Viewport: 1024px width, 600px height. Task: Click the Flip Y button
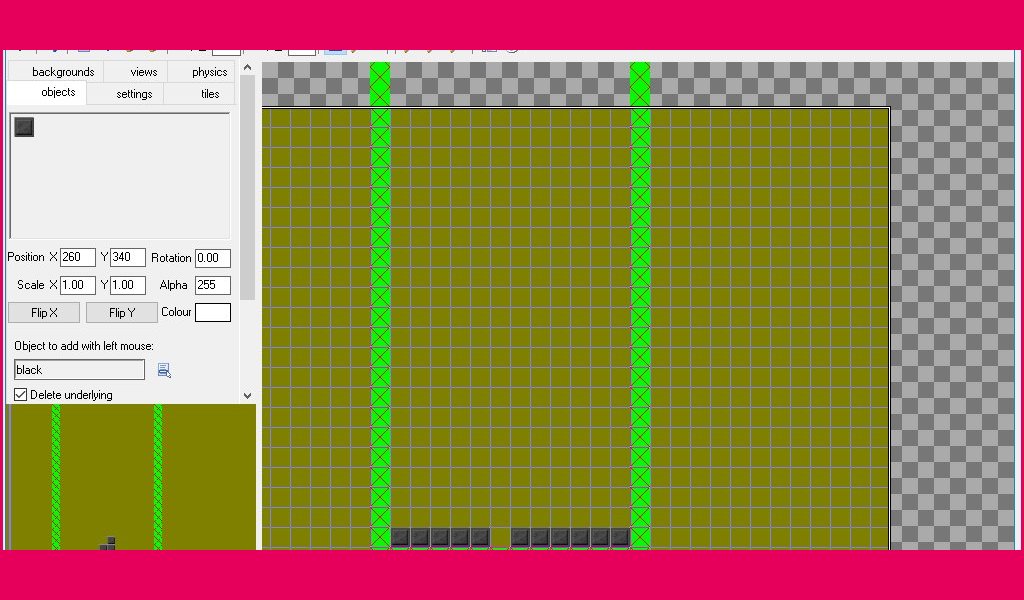[121, 313]
